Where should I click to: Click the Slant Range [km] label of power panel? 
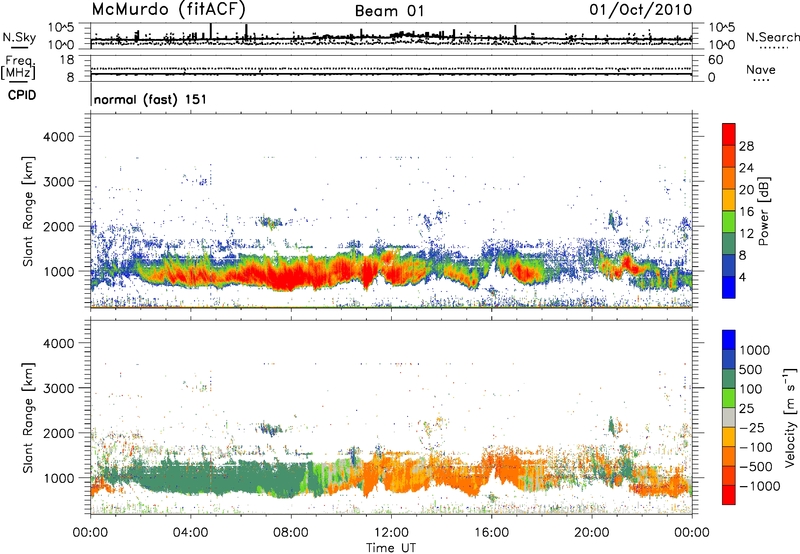(x=28, y=211)
